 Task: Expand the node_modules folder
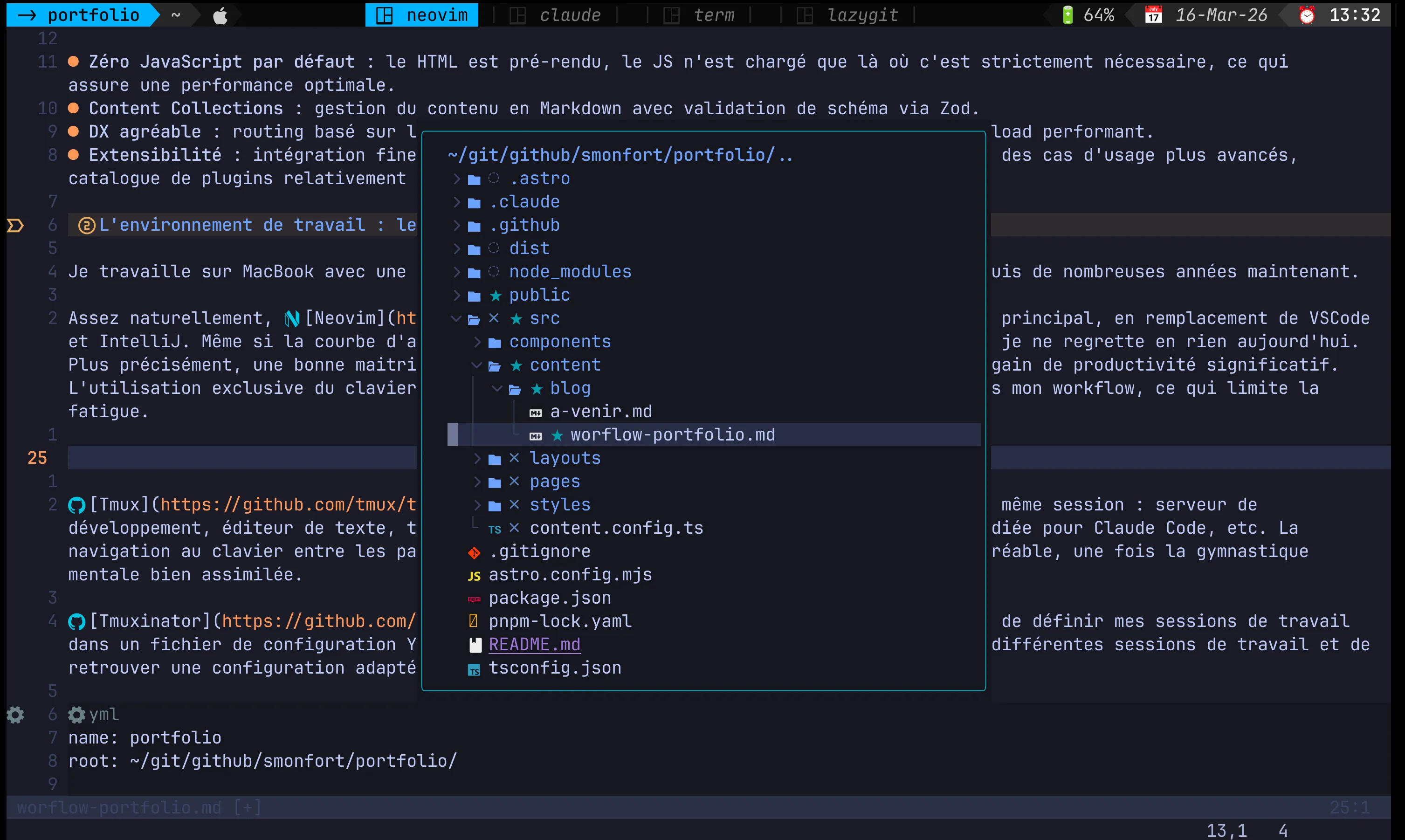click(x=457, y=272)
